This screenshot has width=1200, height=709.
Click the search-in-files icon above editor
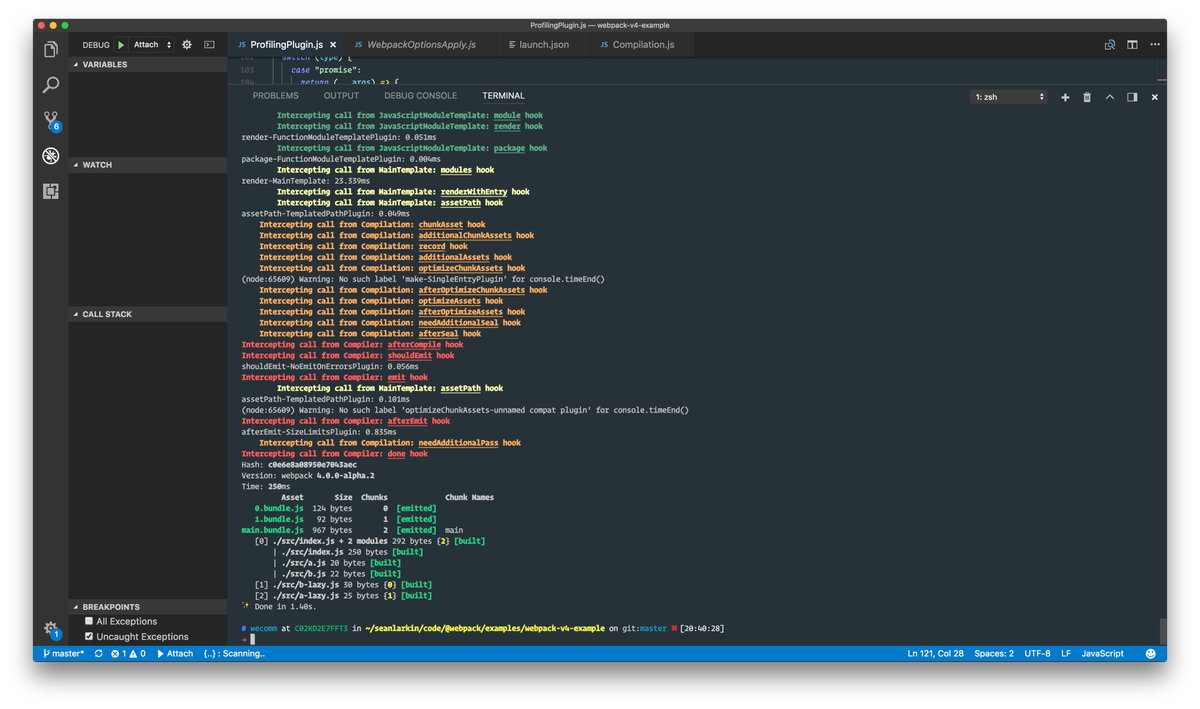[1110, 45]
